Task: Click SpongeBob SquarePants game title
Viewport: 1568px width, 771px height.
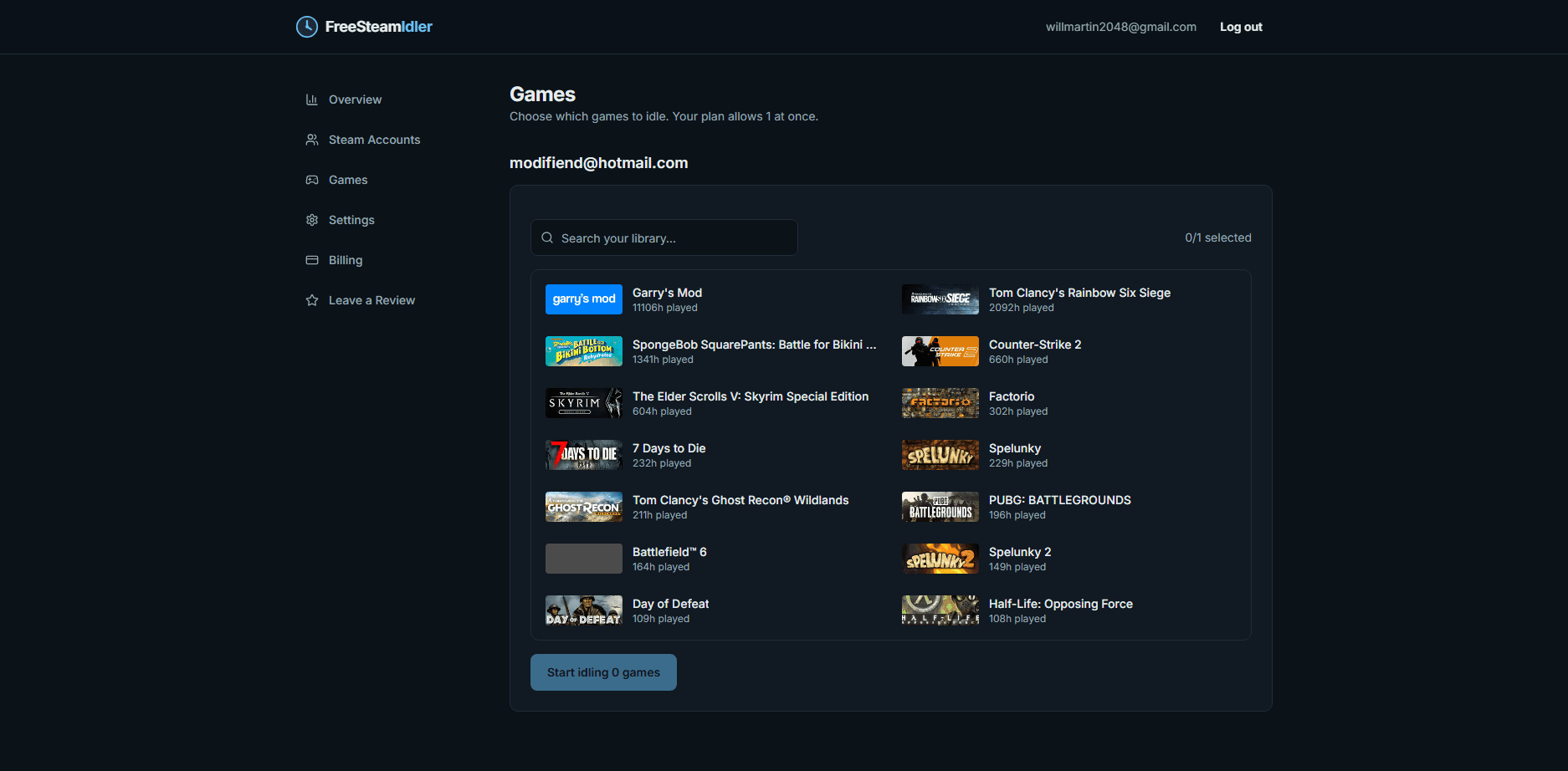Action: pyautogui.click(x=754, y=345)
